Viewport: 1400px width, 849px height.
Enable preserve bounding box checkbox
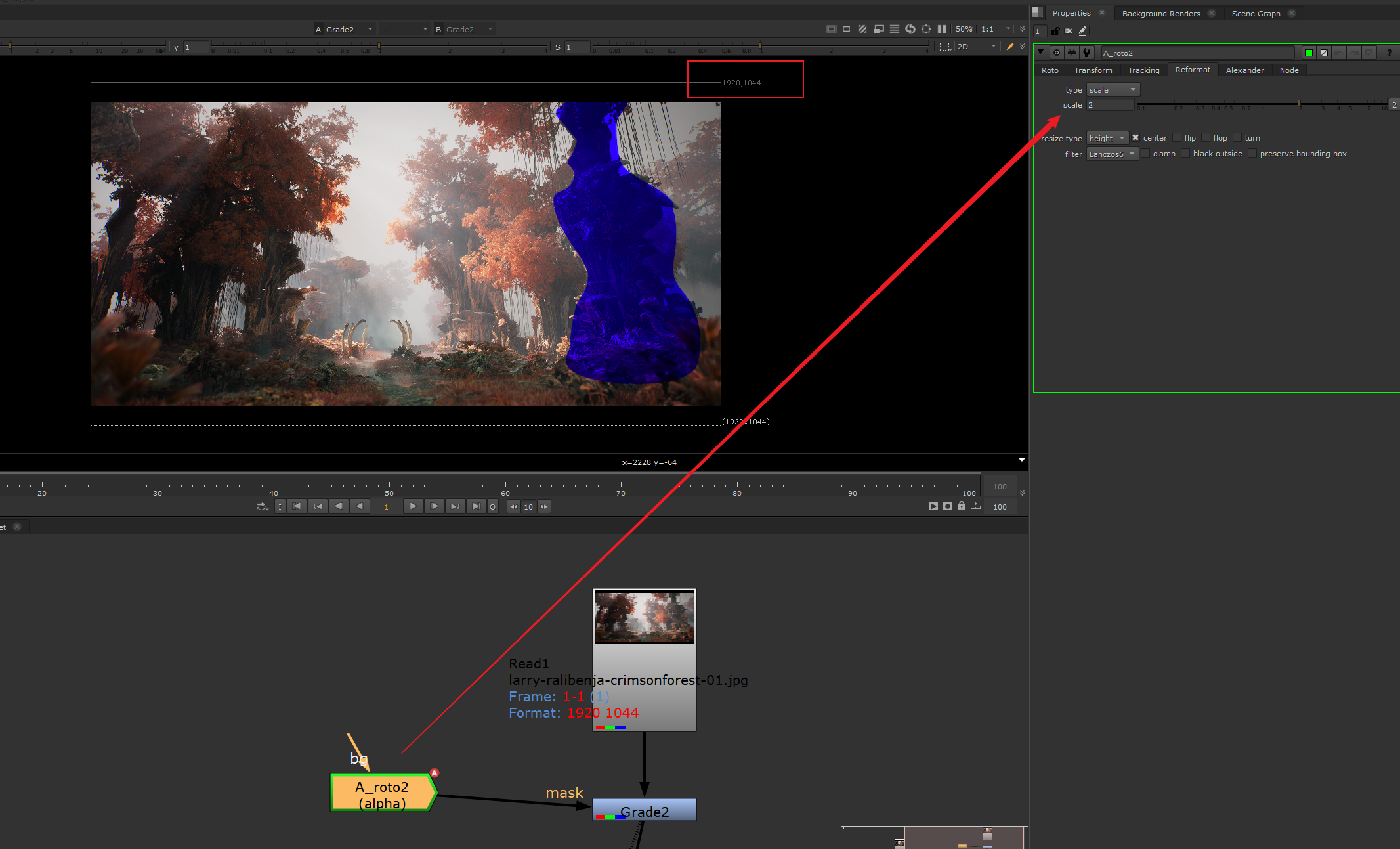tap(1252, 154)
